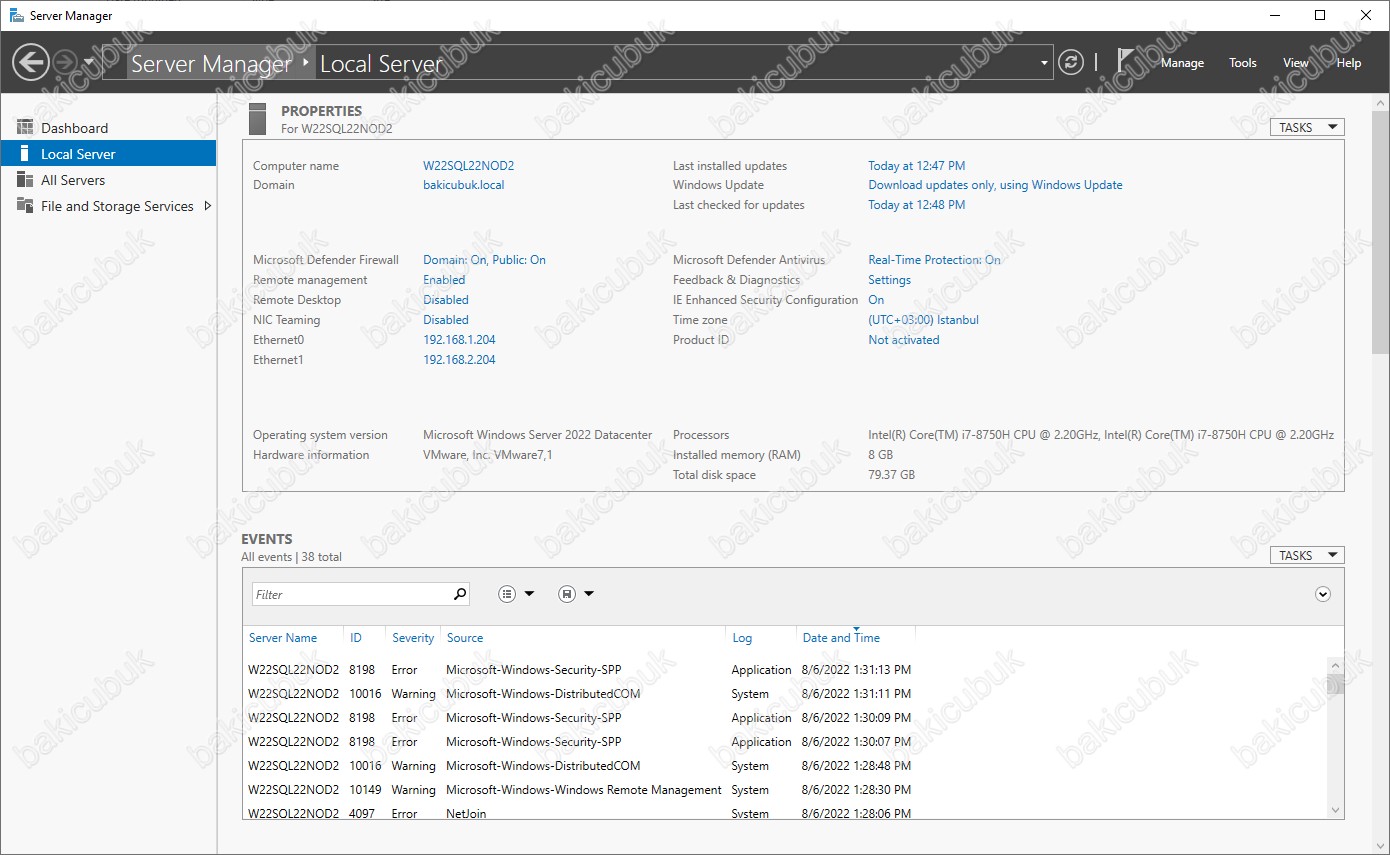Click the Properties server header icon

pyautogui.click(x=258, y=118)
